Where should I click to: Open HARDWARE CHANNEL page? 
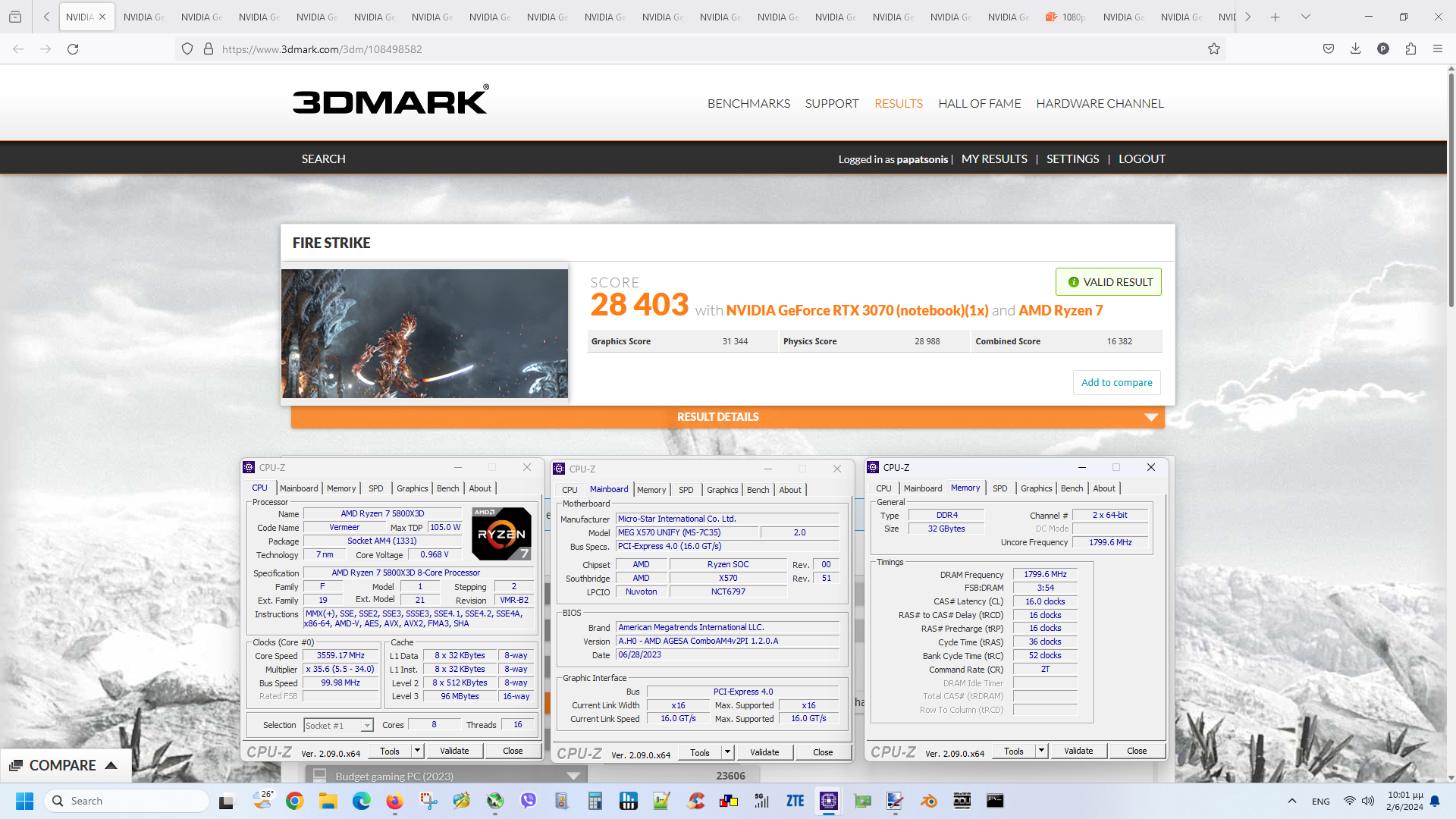[1100, 104]
